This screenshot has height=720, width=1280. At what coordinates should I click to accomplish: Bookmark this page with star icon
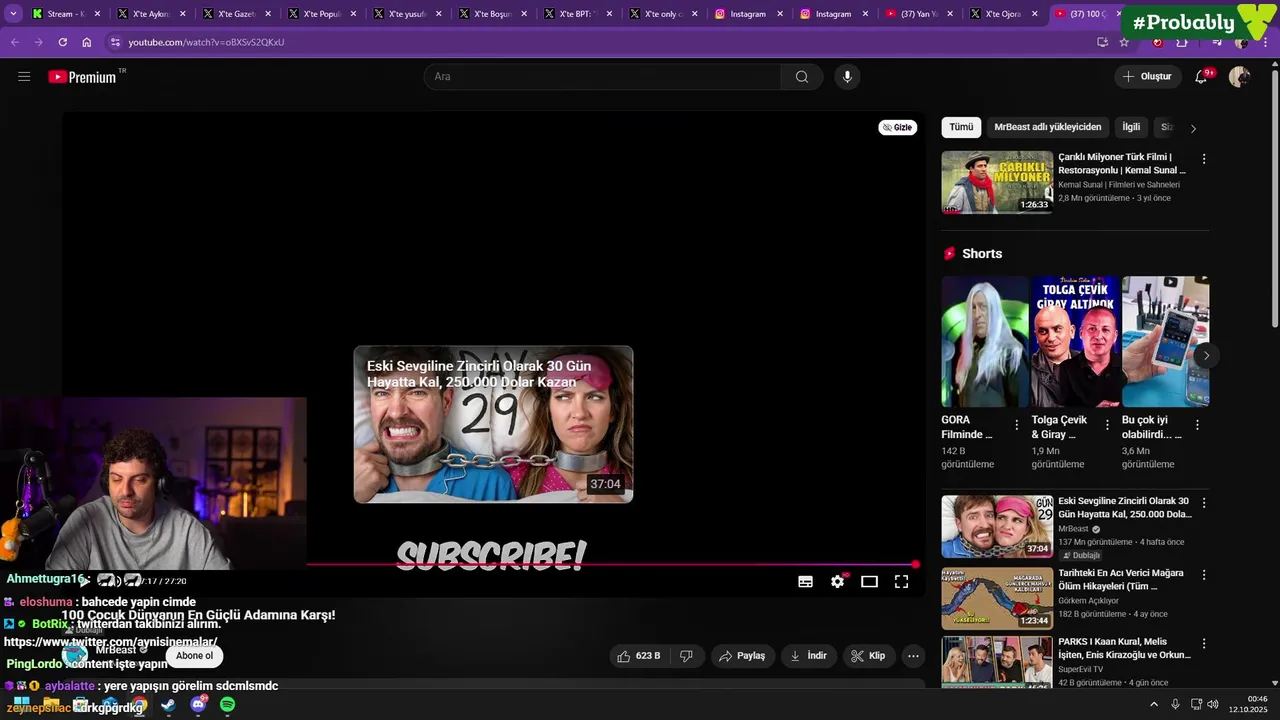coord(1124,42)
